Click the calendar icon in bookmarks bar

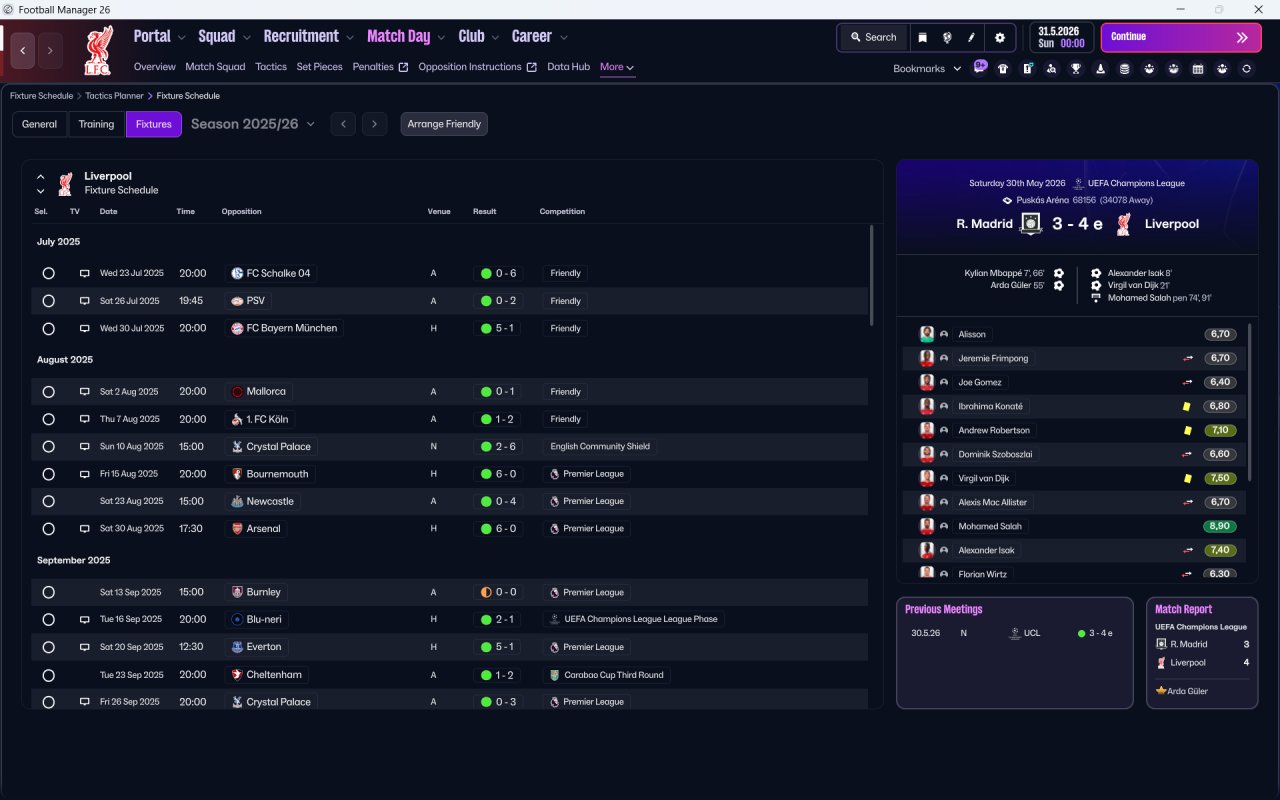point(1198,69)
